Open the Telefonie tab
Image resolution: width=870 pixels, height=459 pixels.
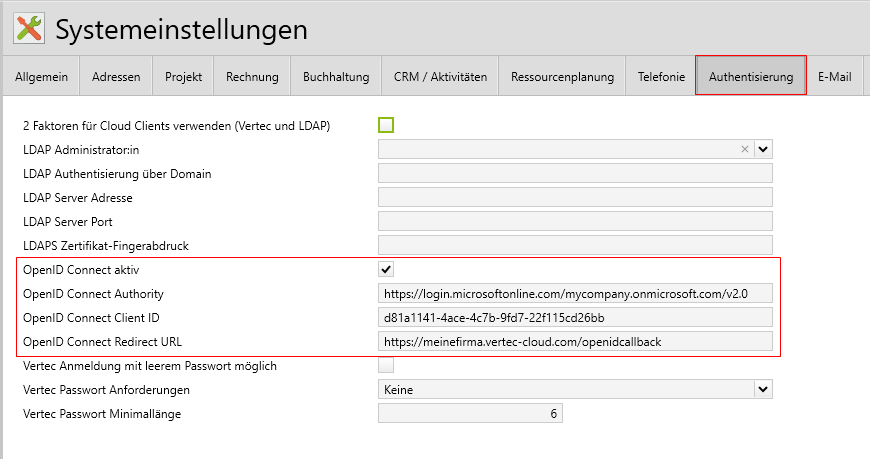(661, 77)
